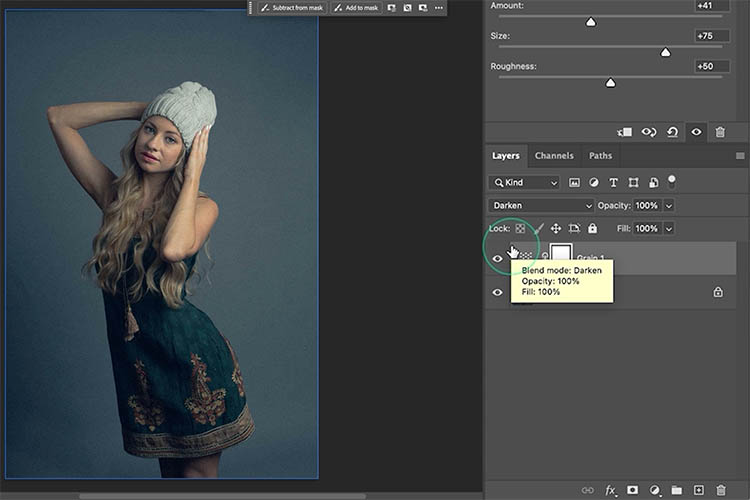Image resolution: width=750 pixels, height=500 pixels.
Task: Hide the top Grain layer
Action: click(x=497, y=259)
